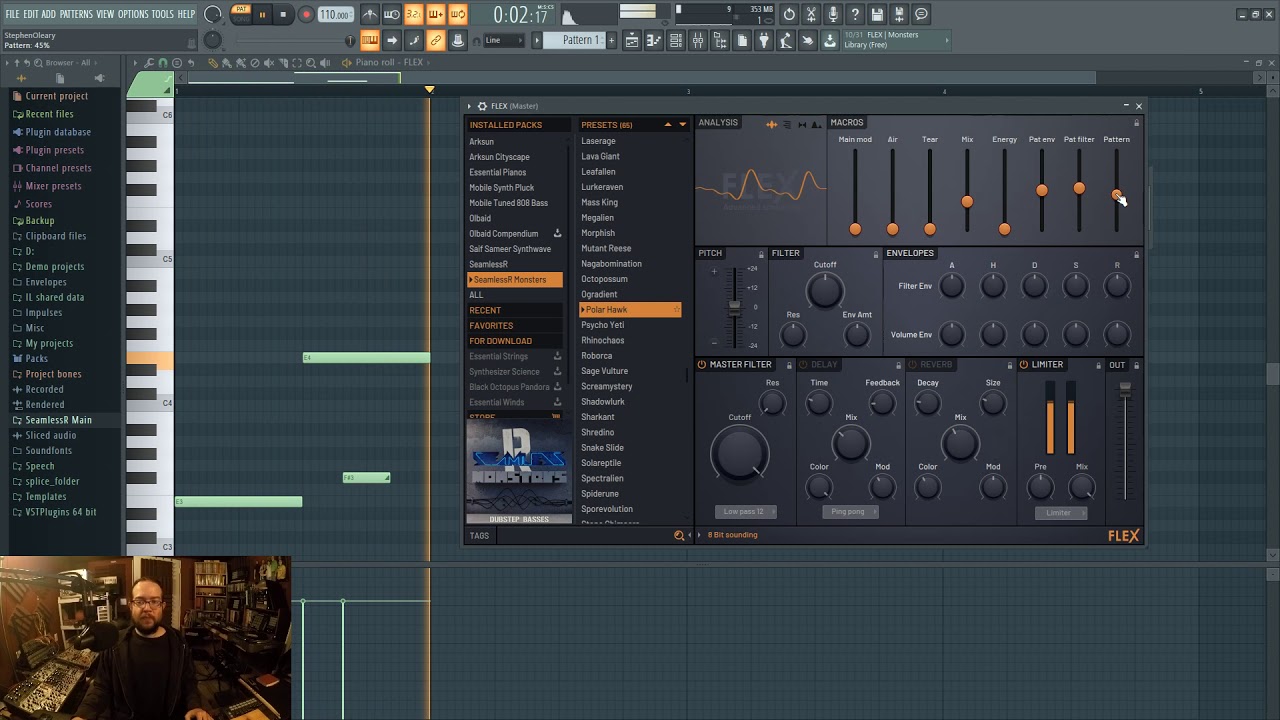Viewport: 1280px width, 720px height.
Task: Click the help question mark icon
Action: (855, 14)
